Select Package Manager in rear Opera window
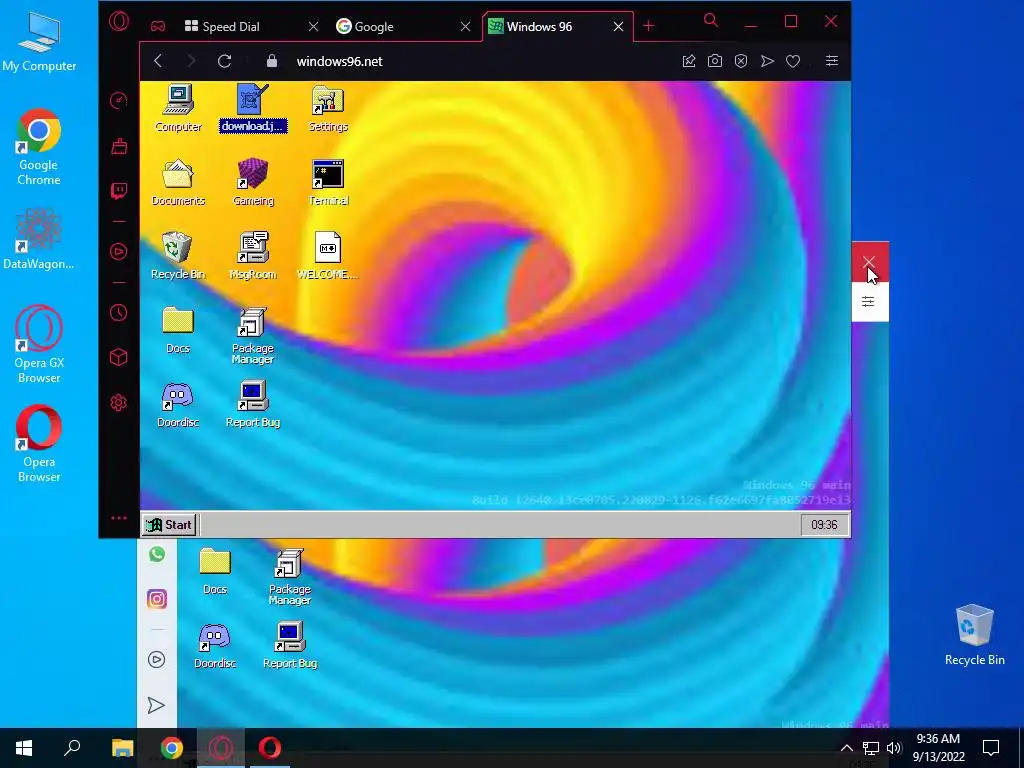1024x768 pixels. [x=289, y=577]
